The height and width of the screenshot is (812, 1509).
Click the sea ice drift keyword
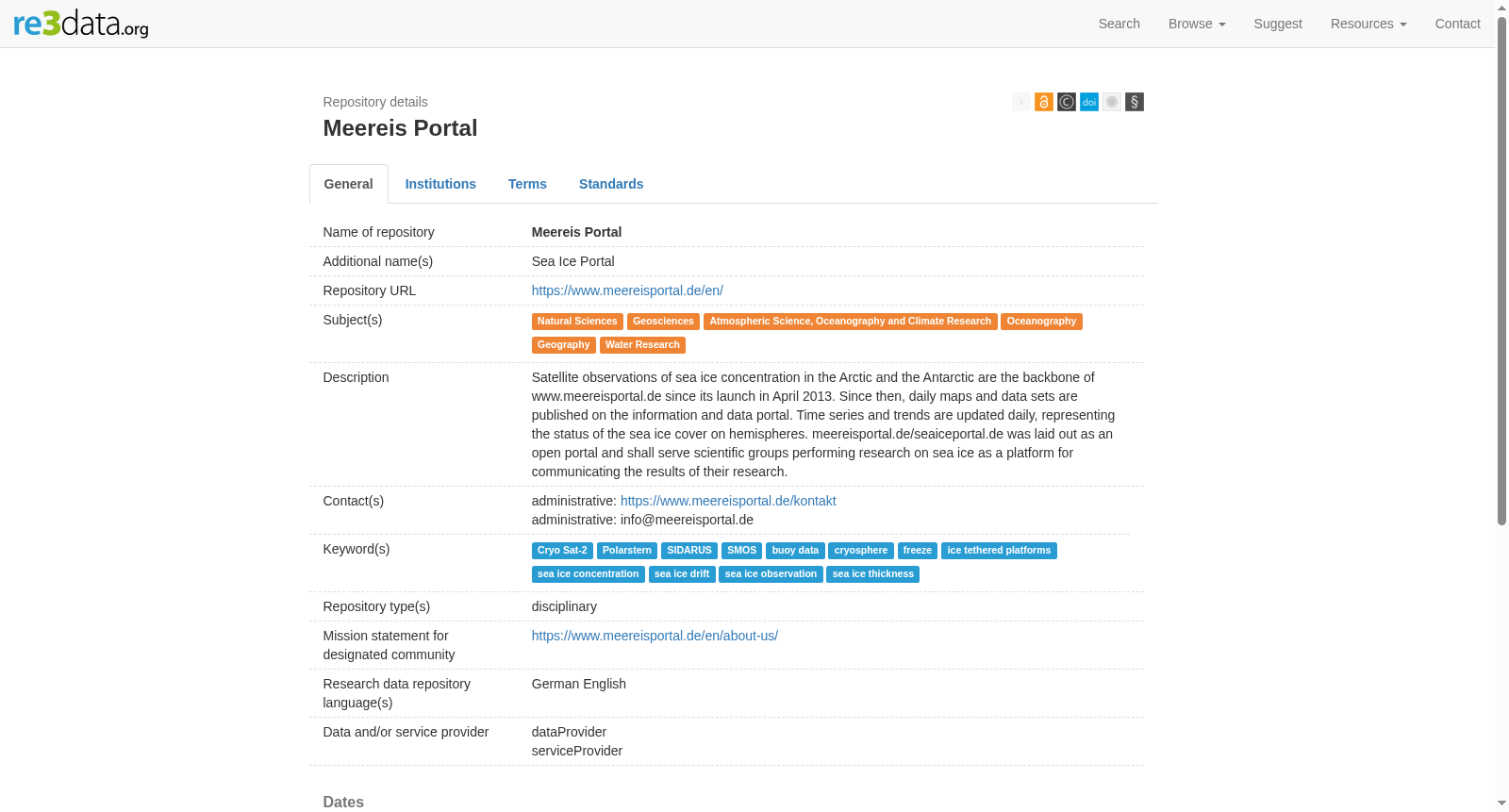point(682,574)
